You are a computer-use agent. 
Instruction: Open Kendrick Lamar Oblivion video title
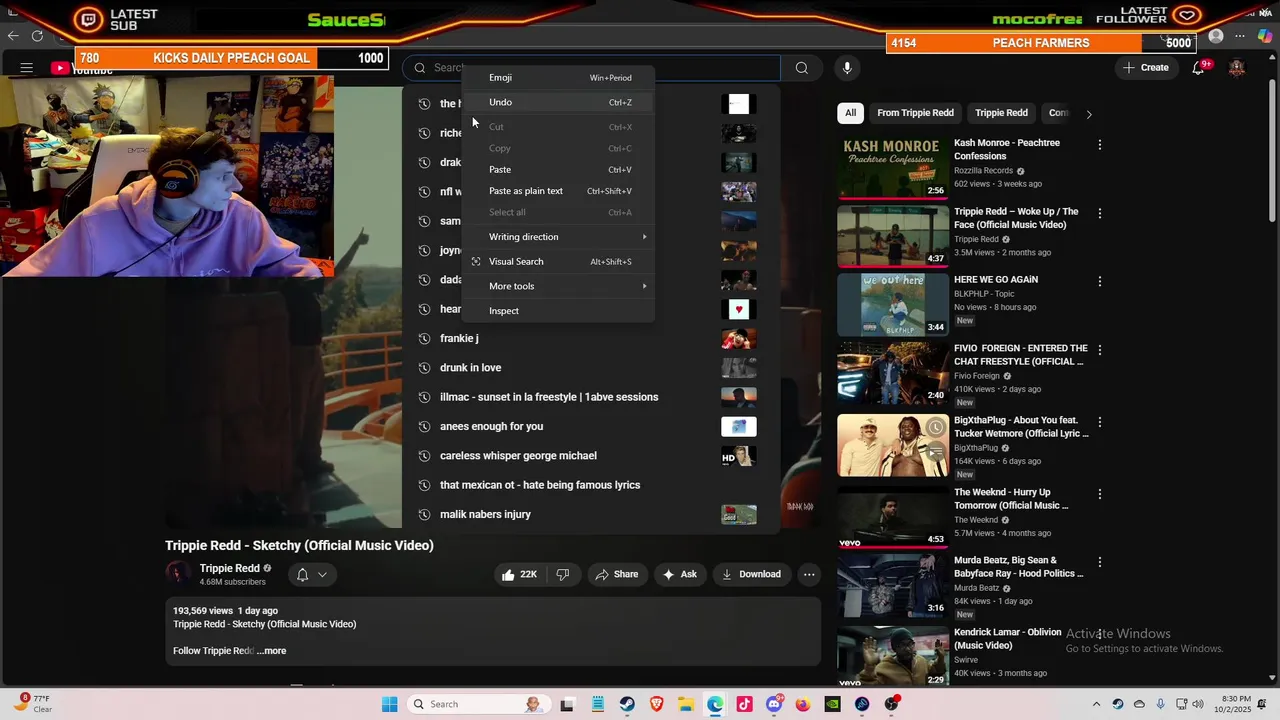point(1008,639)
